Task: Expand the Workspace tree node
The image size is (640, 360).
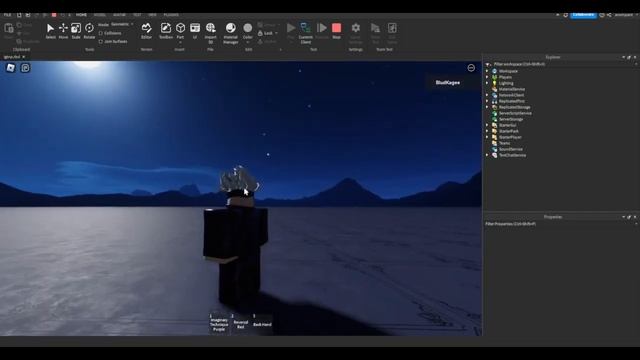Action: click(487, 71)
